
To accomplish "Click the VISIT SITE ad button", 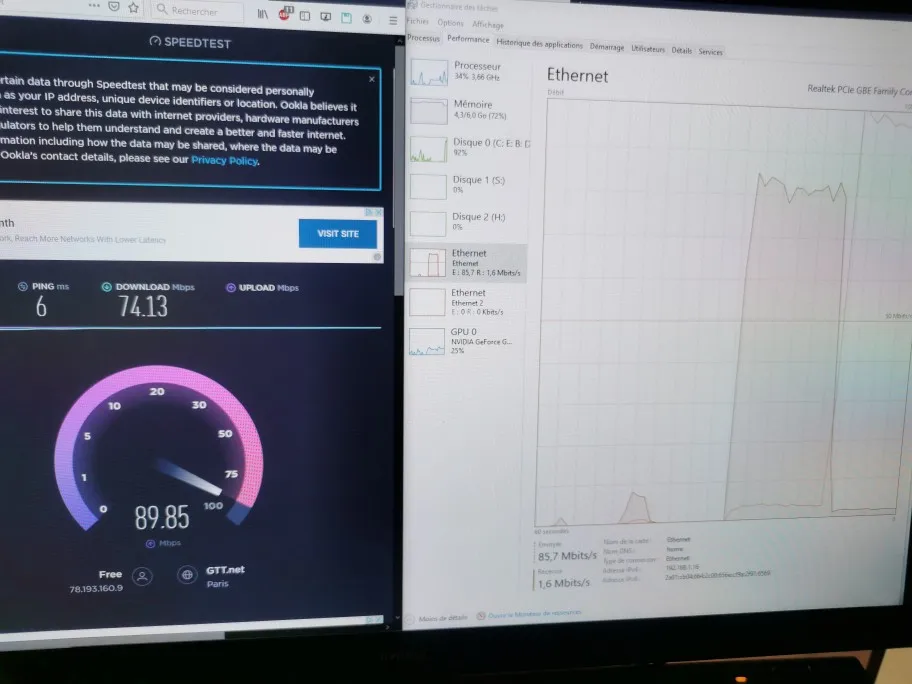I will 337,233.
